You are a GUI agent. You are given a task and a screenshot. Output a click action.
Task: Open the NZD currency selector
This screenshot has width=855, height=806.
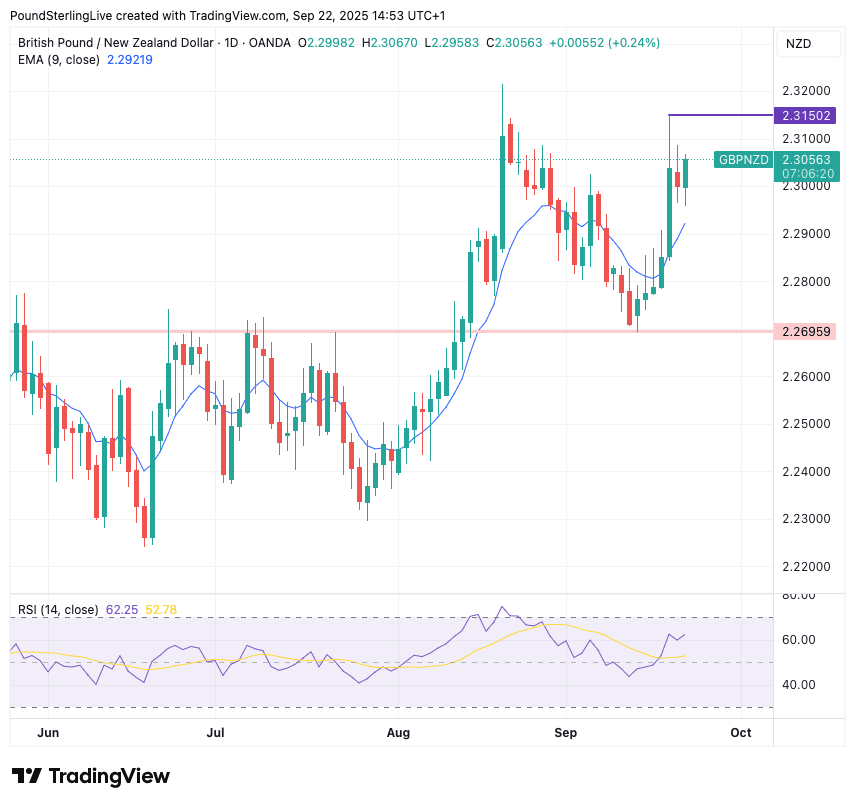point(798,43)
